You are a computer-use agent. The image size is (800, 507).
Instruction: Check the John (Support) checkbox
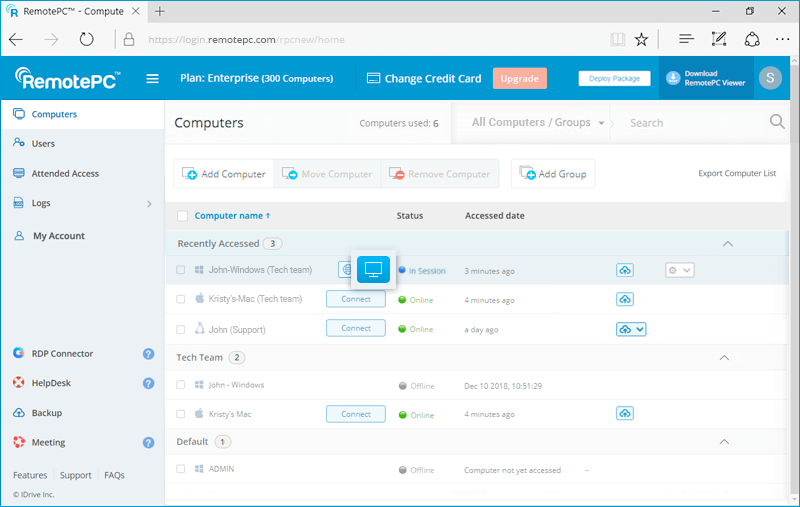[181, 329]
